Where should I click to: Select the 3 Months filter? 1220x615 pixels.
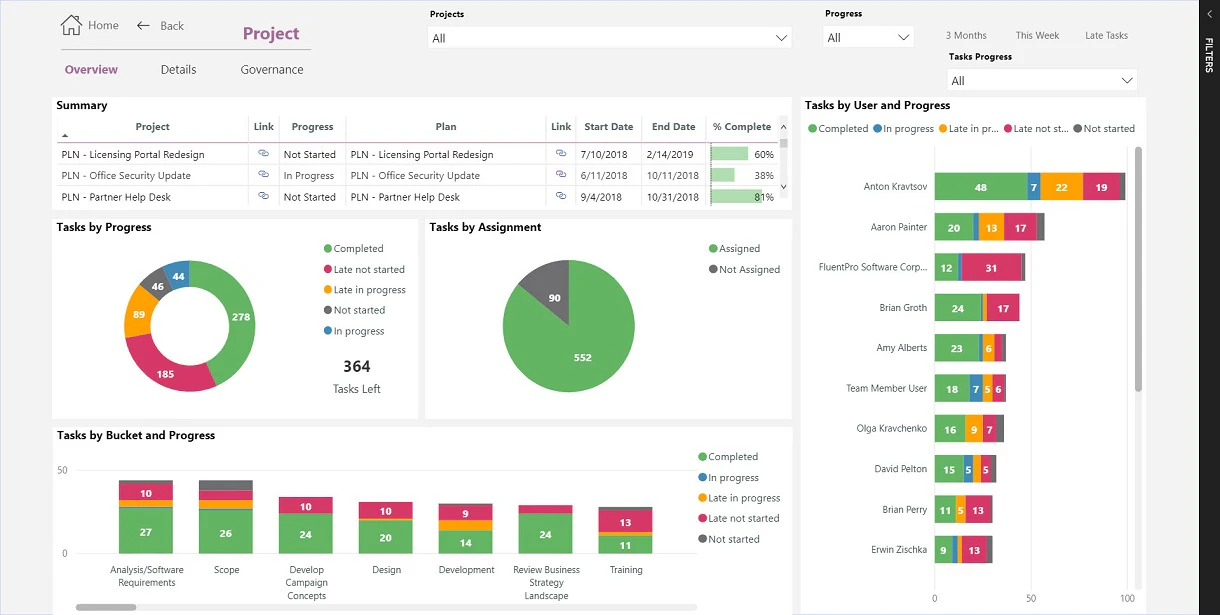point(966,35)
